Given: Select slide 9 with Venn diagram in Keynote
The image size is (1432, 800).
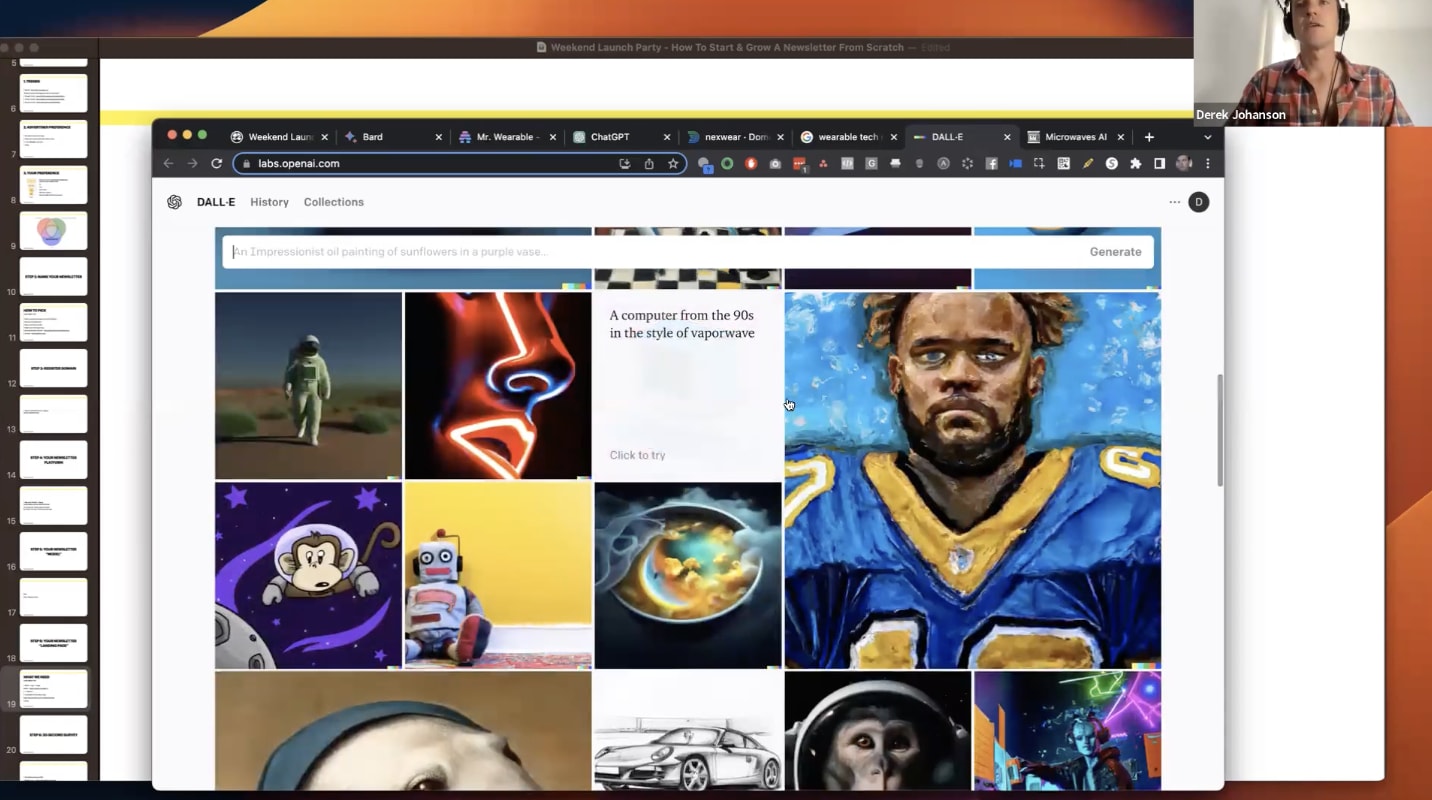Looking at the screenshot, I should click(53, 231).
